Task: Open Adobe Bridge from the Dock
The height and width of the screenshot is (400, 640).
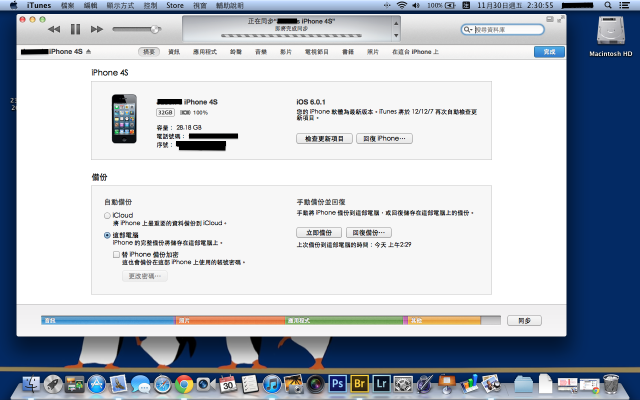Action: (360, 384)
